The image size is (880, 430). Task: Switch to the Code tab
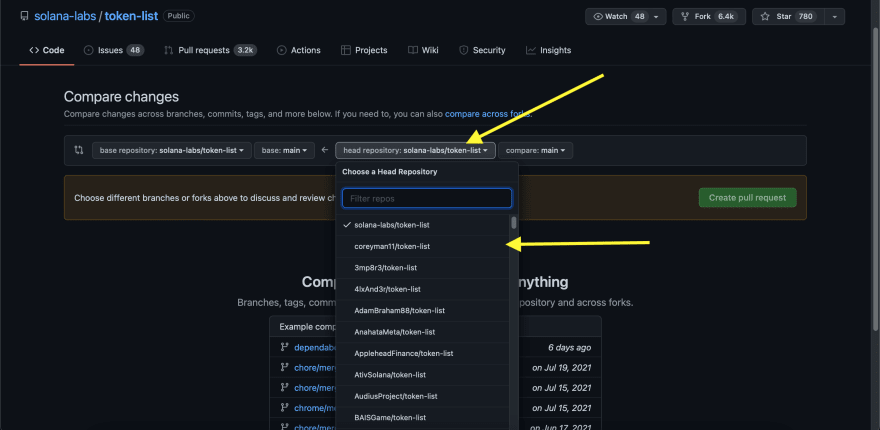point(47,50)
